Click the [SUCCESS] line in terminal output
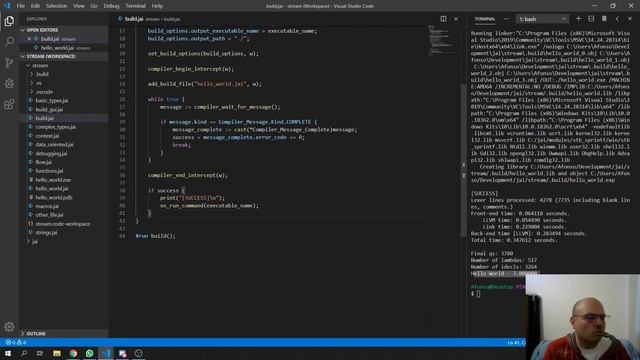 [x=484, y=193]
